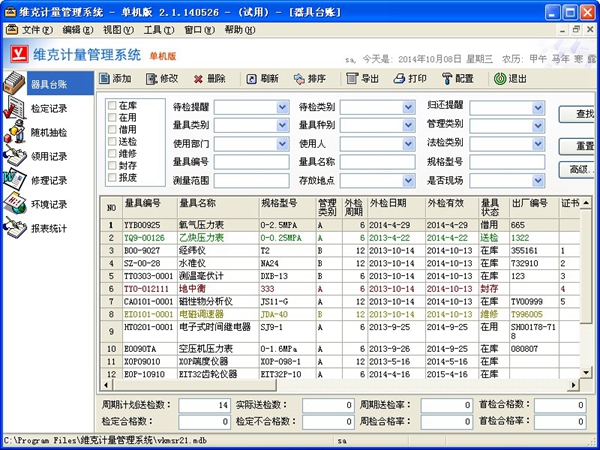Restore the inner document window
Viewport: 600px width, 450px height.
point(576,29)
